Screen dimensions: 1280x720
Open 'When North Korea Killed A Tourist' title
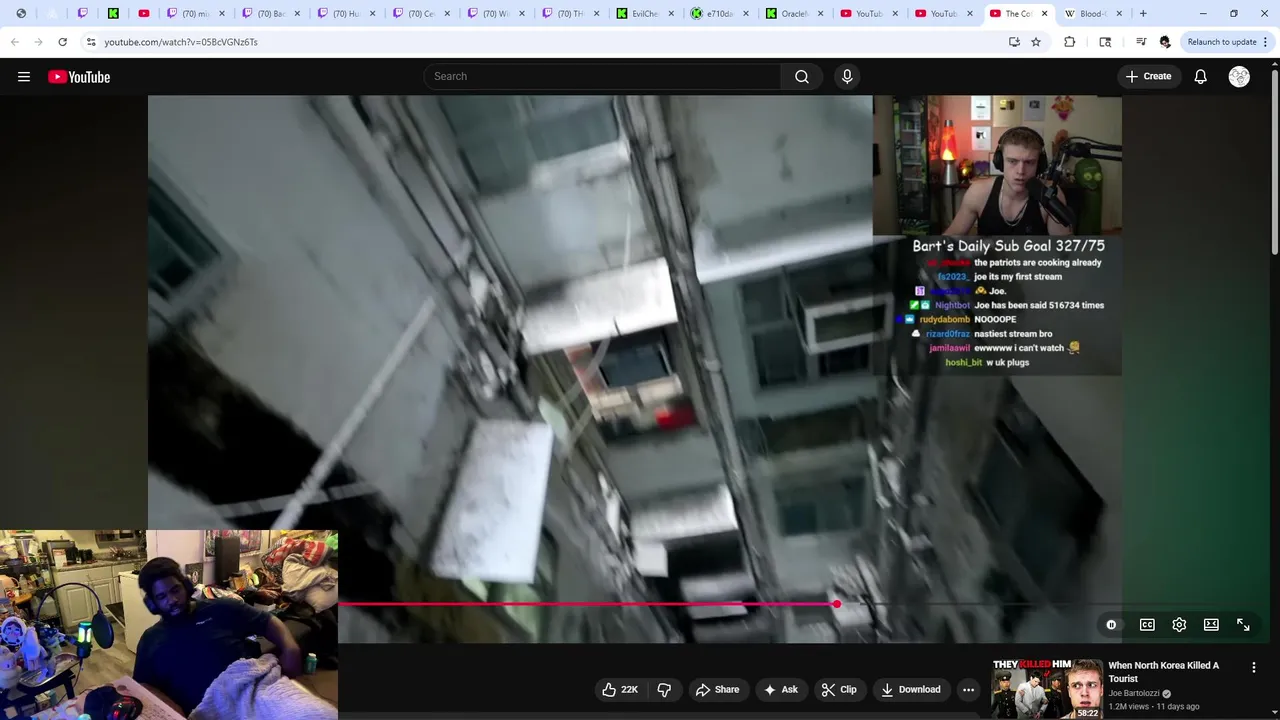coord(1163,672)
